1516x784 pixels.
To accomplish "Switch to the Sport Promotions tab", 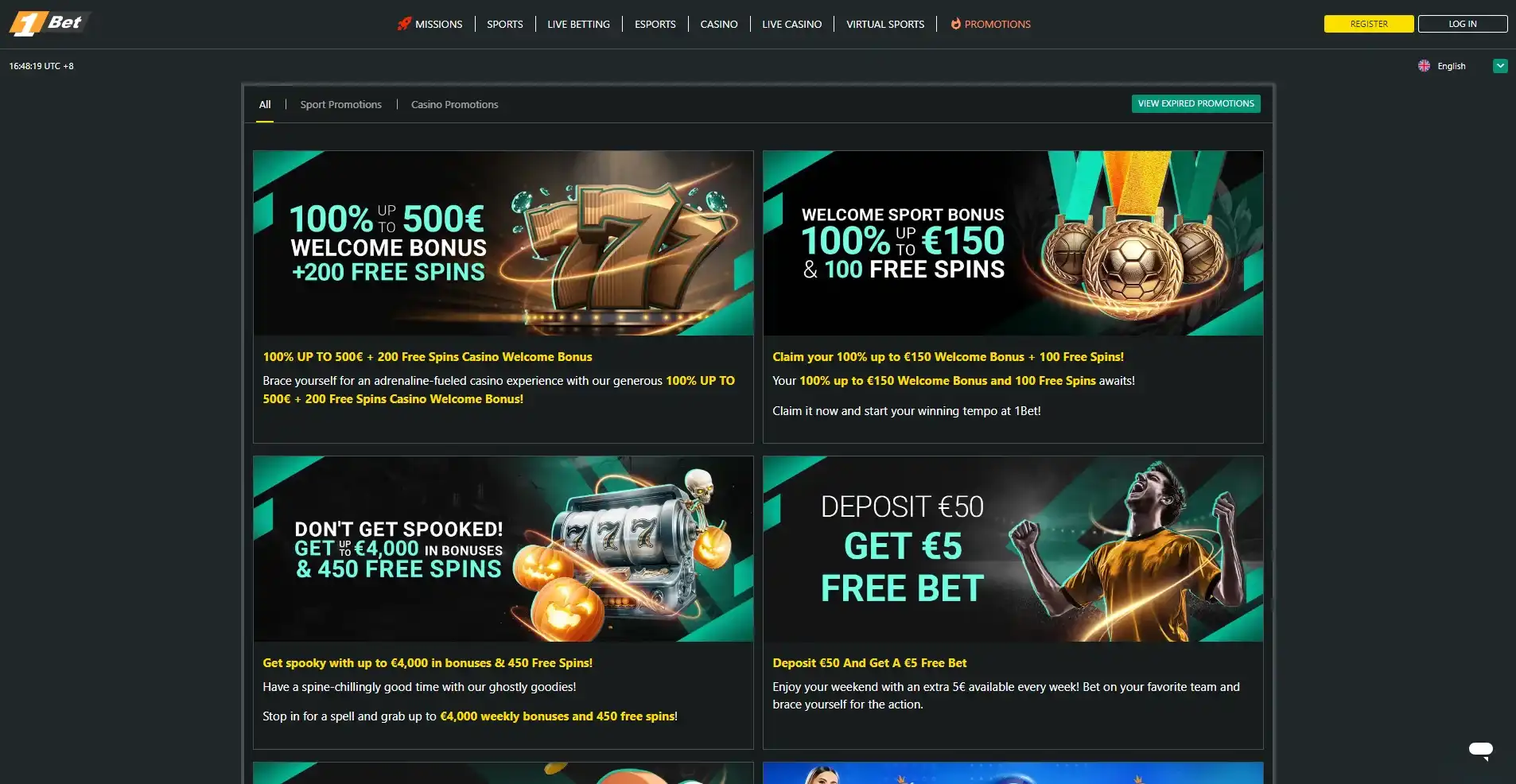I will (x=340, y=104).
